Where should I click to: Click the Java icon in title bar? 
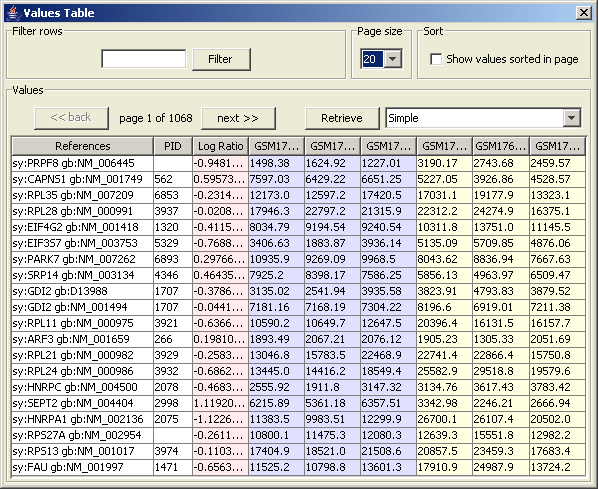(x=14, y=13)
